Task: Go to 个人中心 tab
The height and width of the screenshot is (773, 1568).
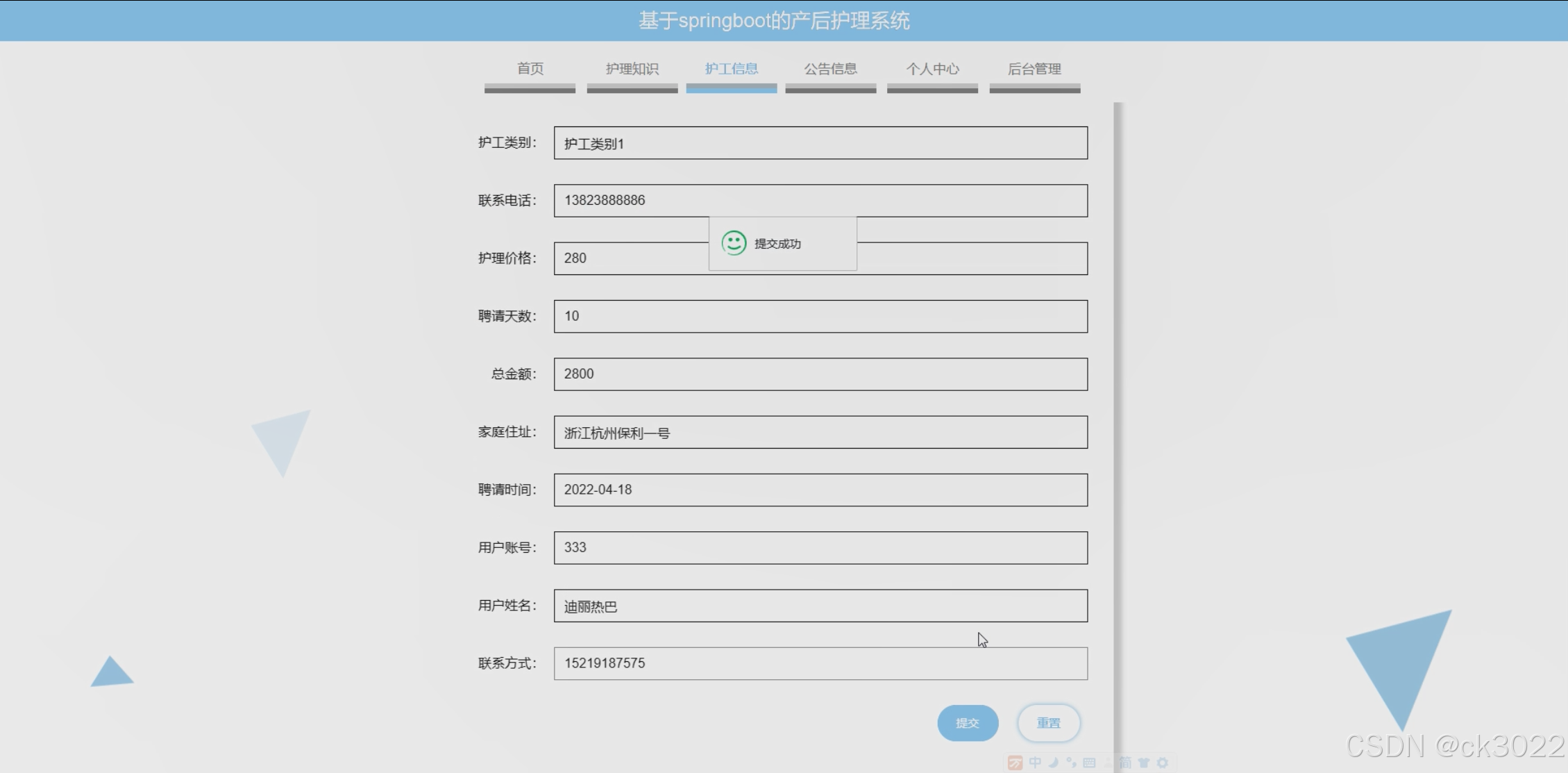Action: coord(932,69)
